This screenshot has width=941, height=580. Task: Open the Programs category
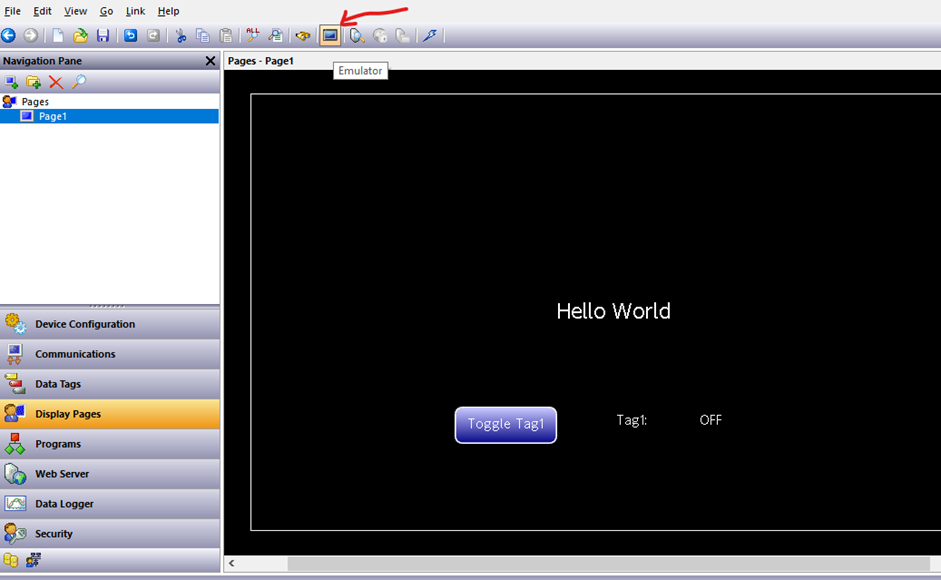pyautogui.click(x=110, y=444)
